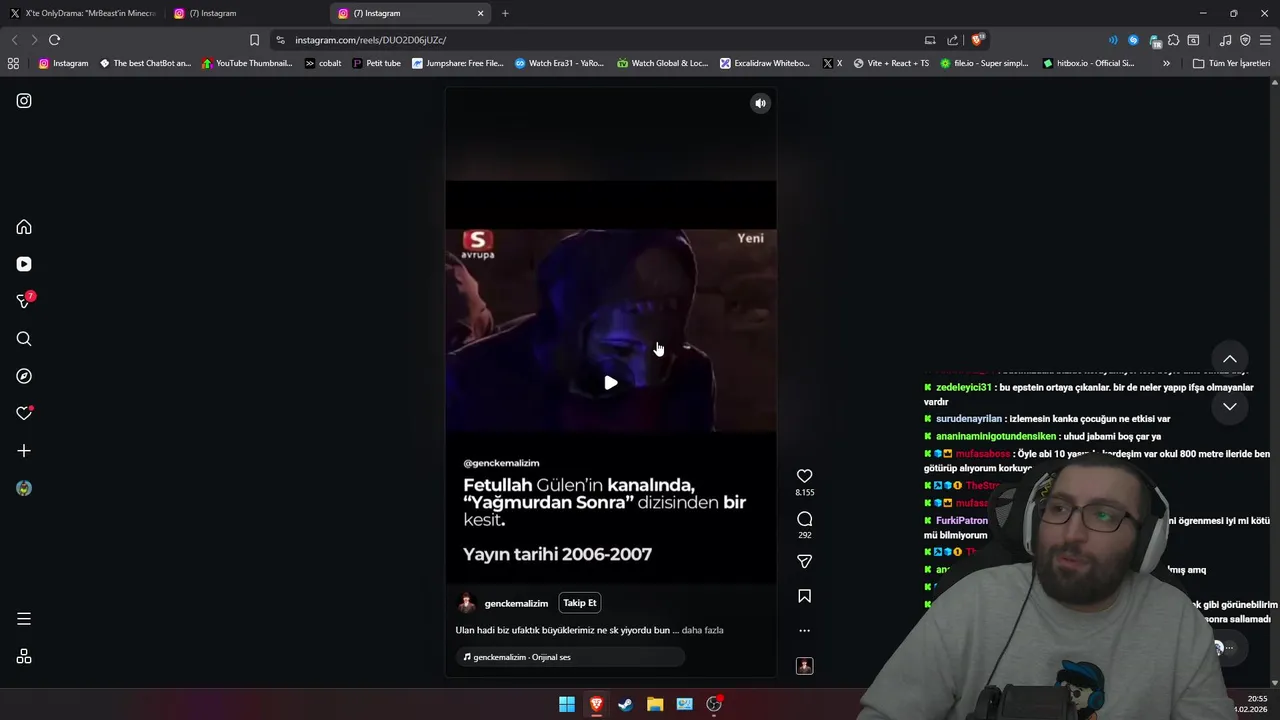Image resolution: width=1280 pixels, height=720 pixels.
Task: Open Instagram bookmark in bookmarks bar
Action: 63,63
